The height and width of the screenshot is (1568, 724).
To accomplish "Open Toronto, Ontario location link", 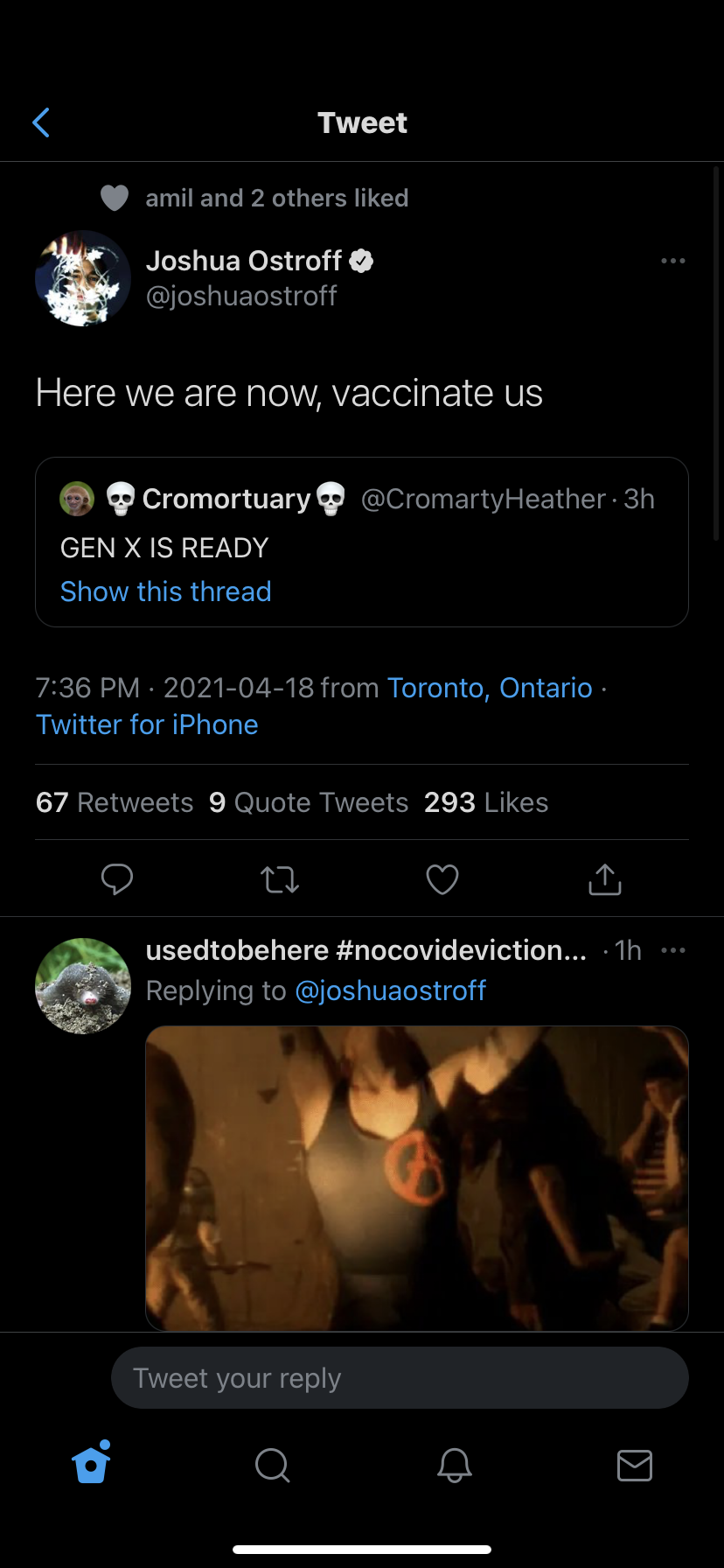I will tap(490, 688).
